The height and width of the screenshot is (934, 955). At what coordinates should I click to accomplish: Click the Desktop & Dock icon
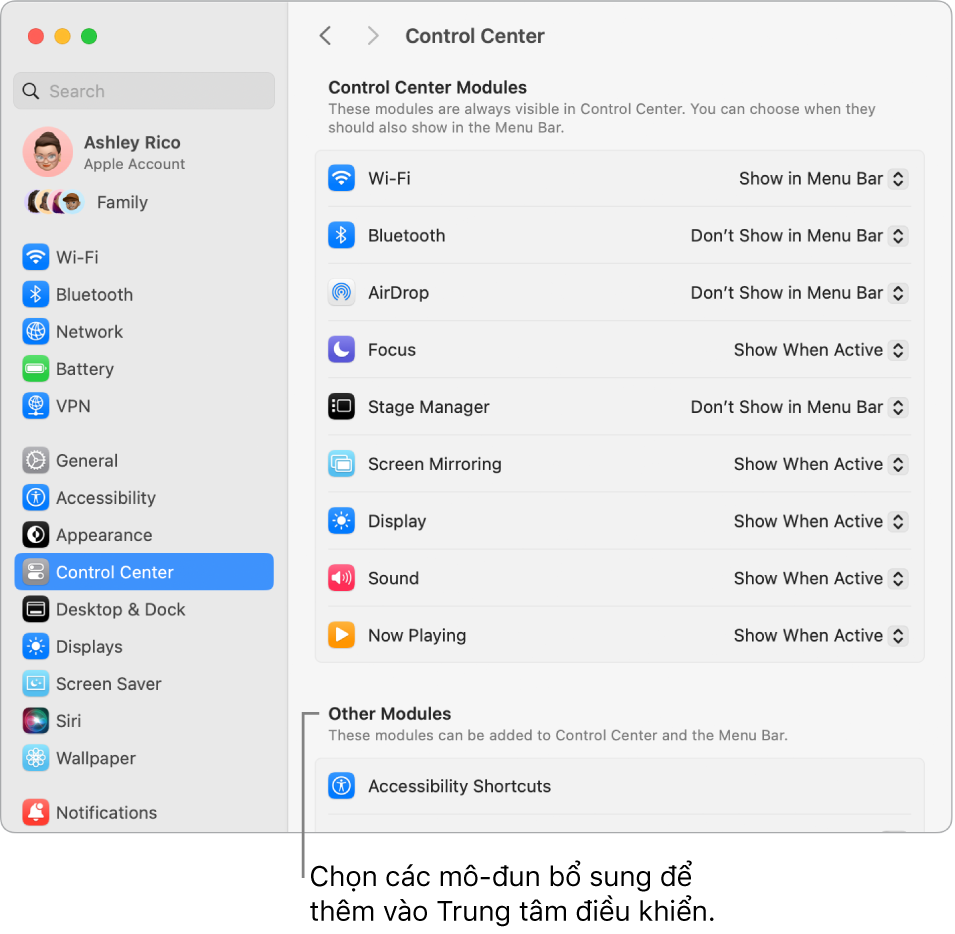pos(35,609)
